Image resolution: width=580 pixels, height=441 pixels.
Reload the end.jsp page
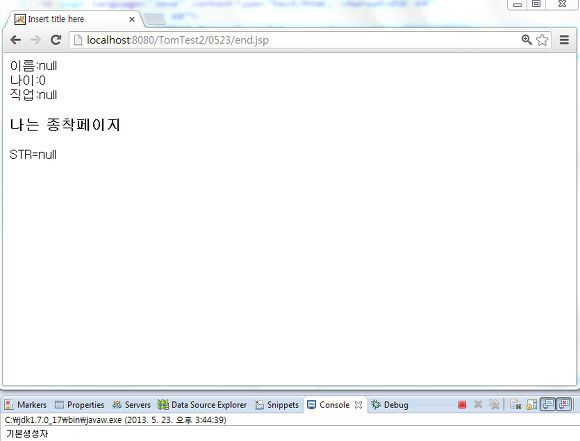click(56, 40)
